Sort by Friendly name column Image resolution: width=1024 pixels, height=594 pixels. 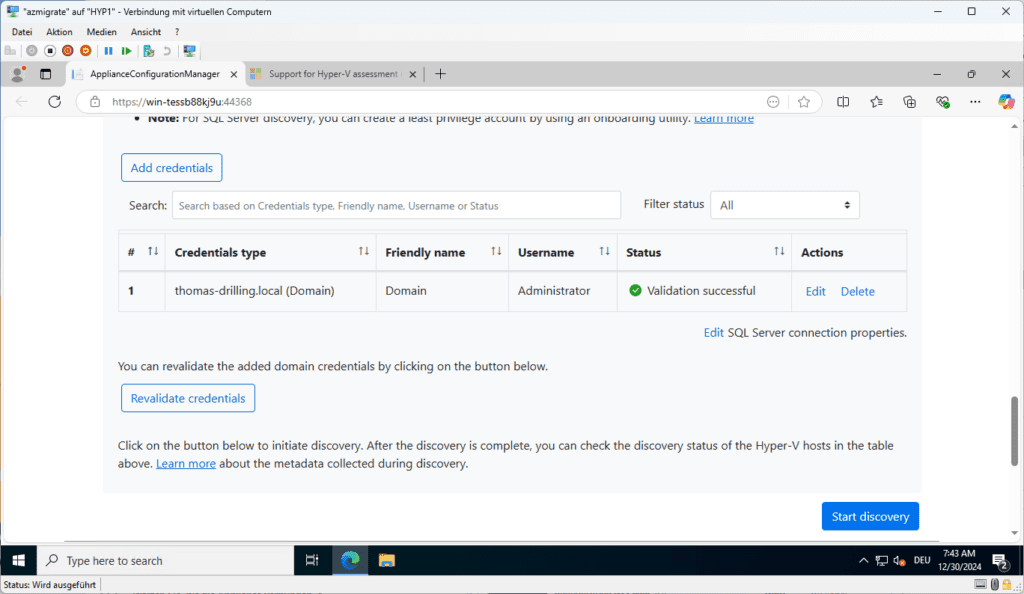496,251
